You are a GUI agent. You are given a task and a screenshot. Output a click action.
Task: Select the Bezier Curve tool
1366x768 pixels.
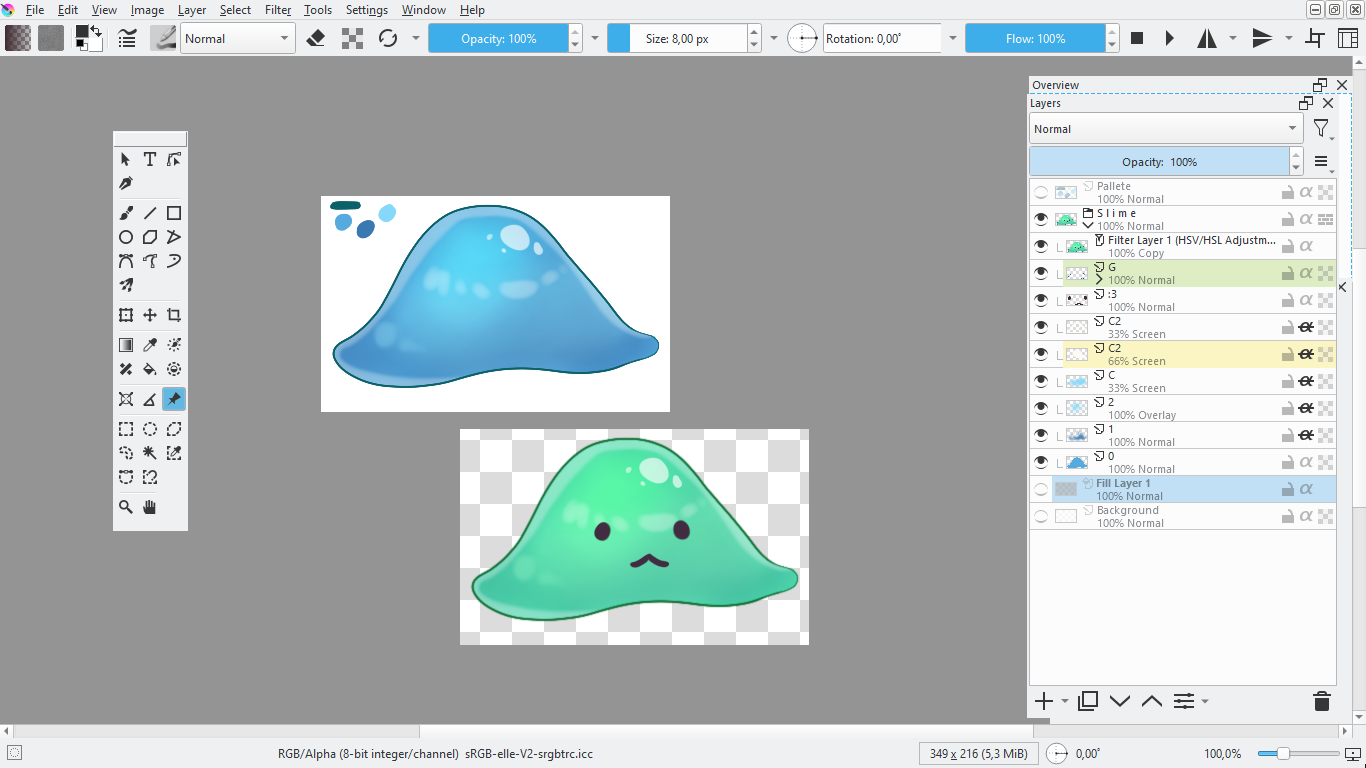point(126,261)
